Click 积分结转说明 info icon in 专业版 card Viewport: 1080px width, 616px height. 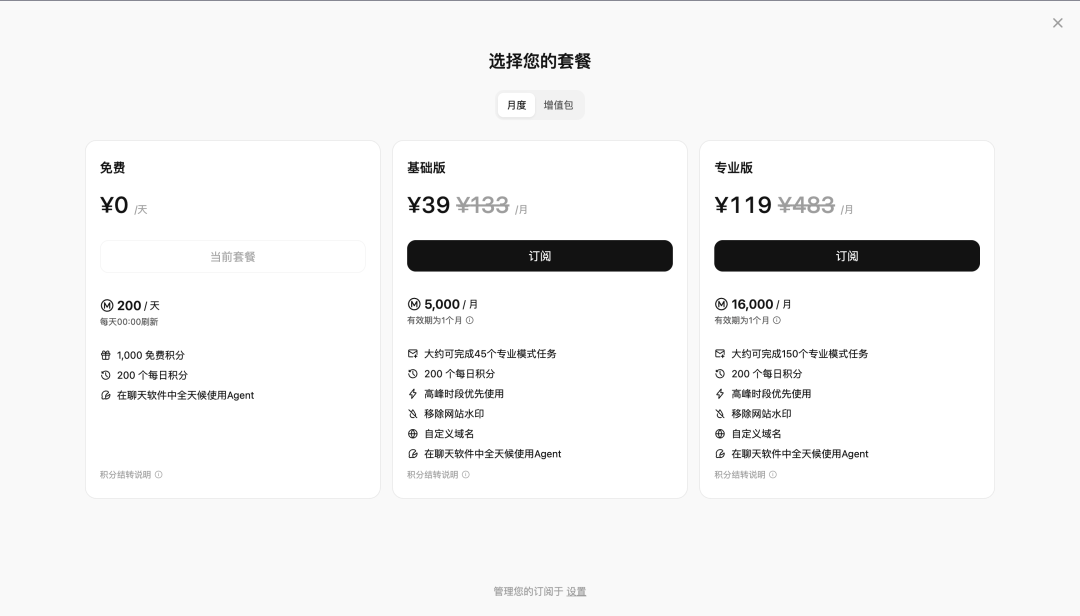click(x=773, y=475)
